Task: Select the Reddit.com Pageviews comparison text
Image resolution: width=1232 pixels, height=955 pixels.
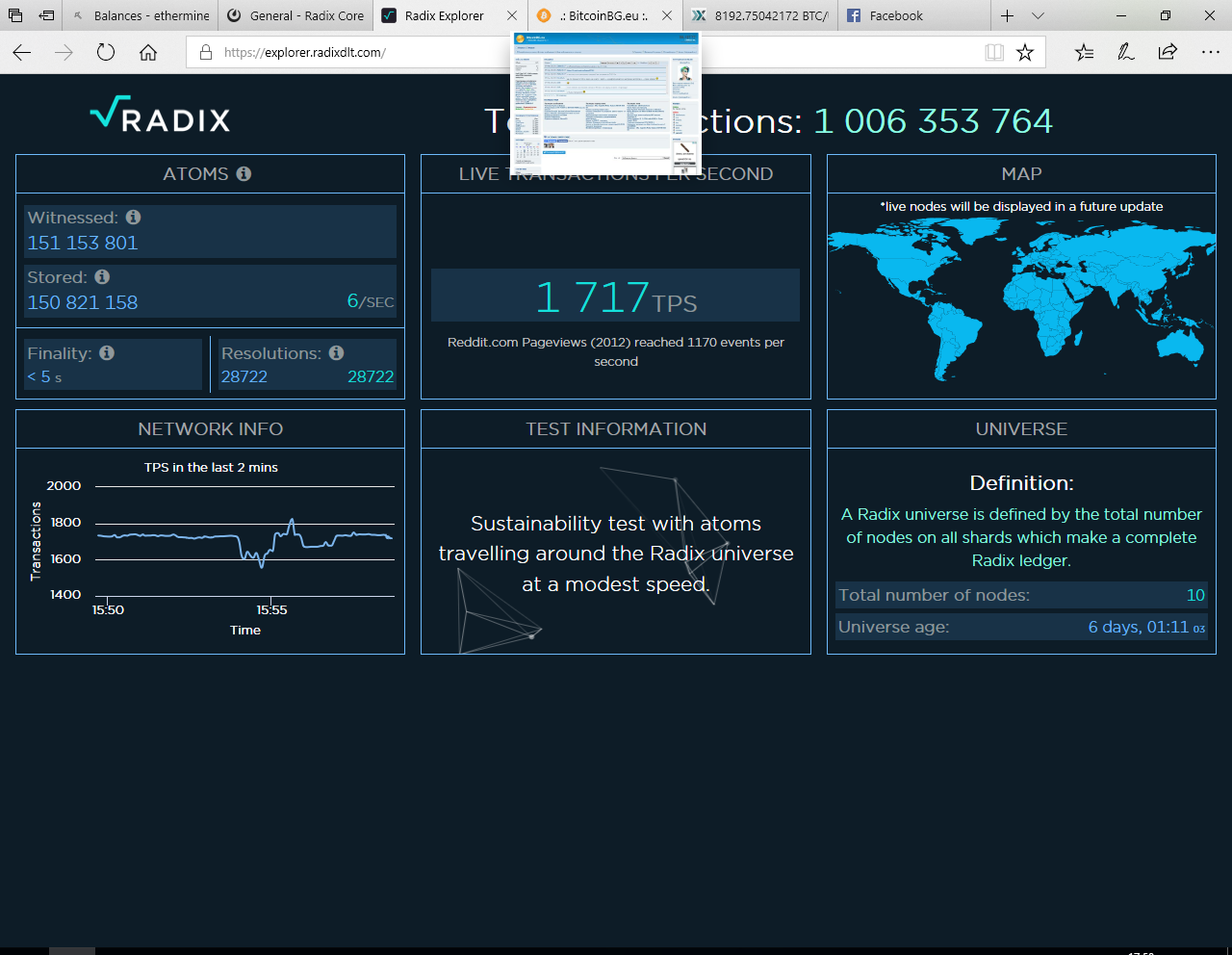Action: pyautogui.click(x=616, y=351)
